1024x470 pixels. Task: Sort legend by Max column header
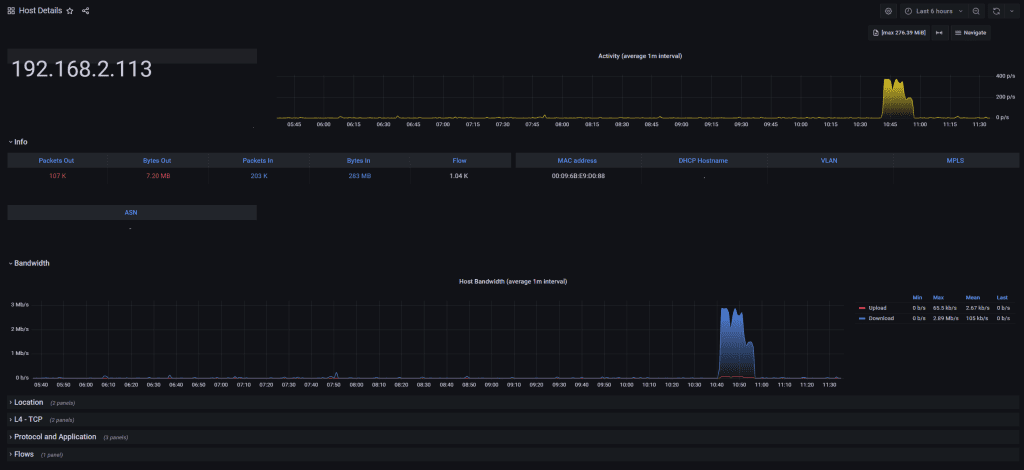(939, 297)
